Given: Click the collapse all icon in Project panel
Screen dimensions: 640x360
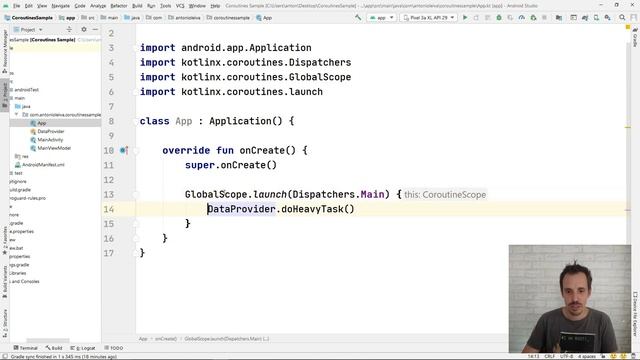Looking at the screenshot, I should (69, 29).
